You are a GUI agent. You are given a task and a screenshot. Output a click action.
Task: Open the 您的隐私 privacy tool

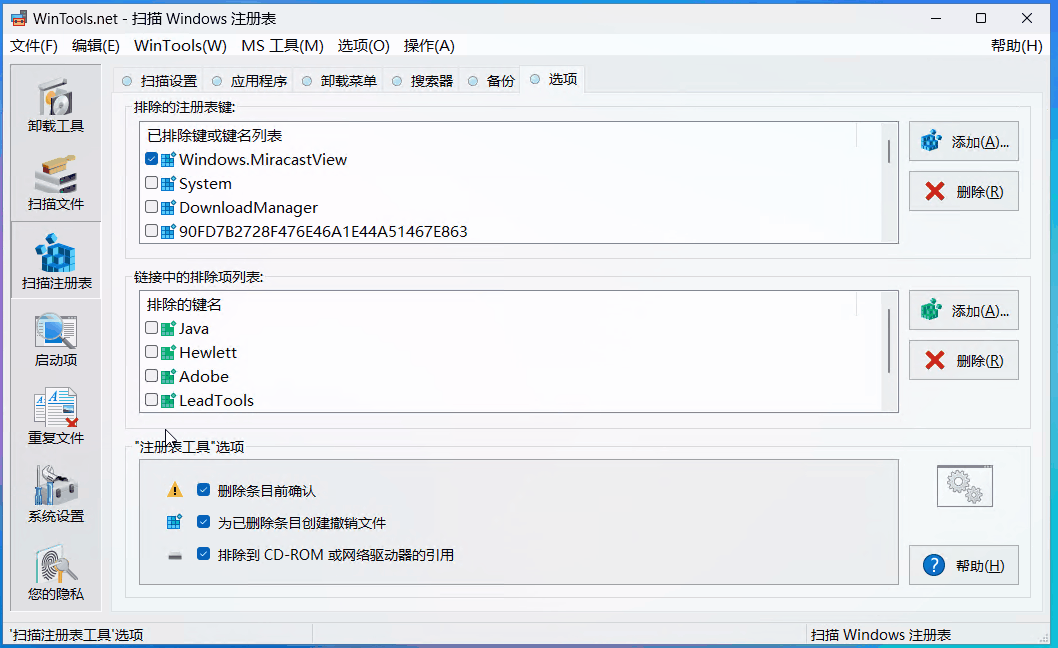click(x=56, y=574)
